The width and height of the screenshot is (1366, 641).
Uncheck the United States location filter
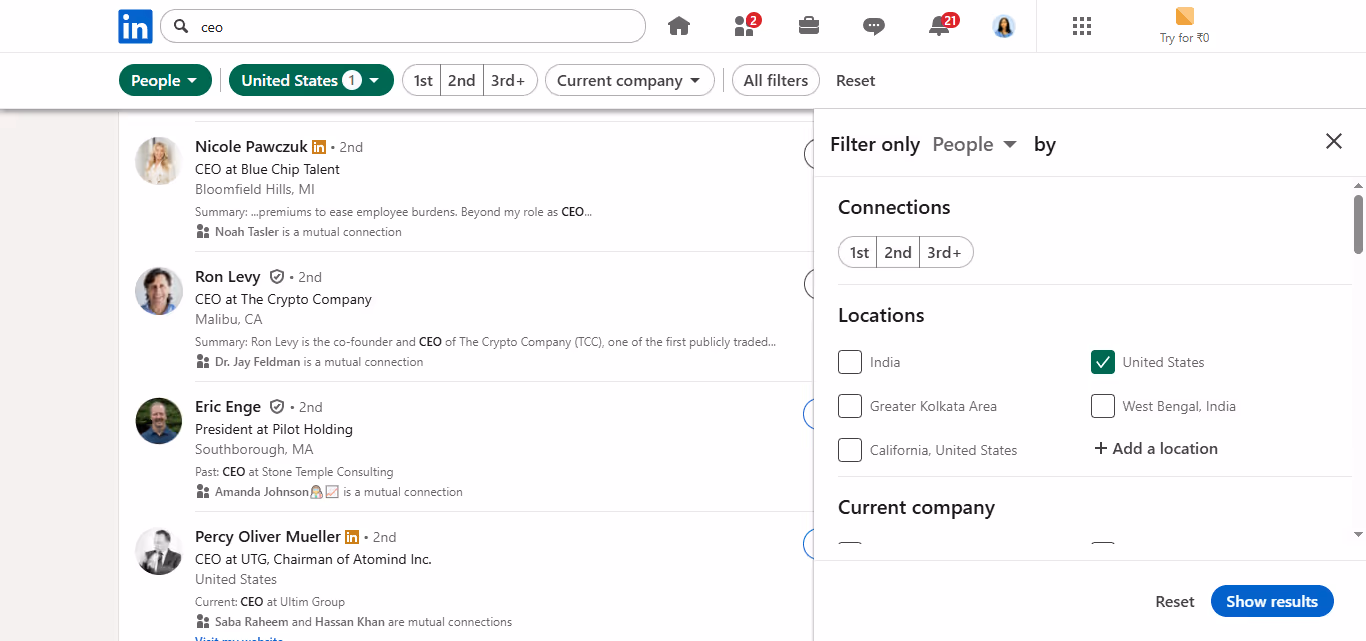(1103, 362)
